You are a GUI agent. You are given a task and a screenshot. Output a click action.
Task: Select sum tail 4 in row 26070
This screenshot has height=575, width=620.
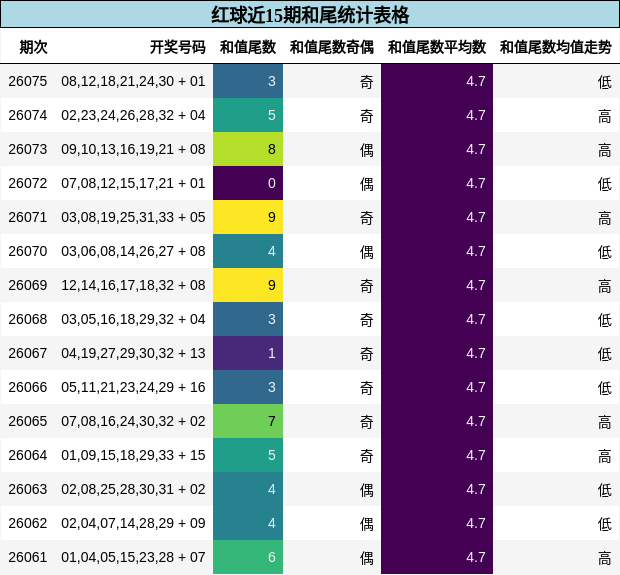248,251
